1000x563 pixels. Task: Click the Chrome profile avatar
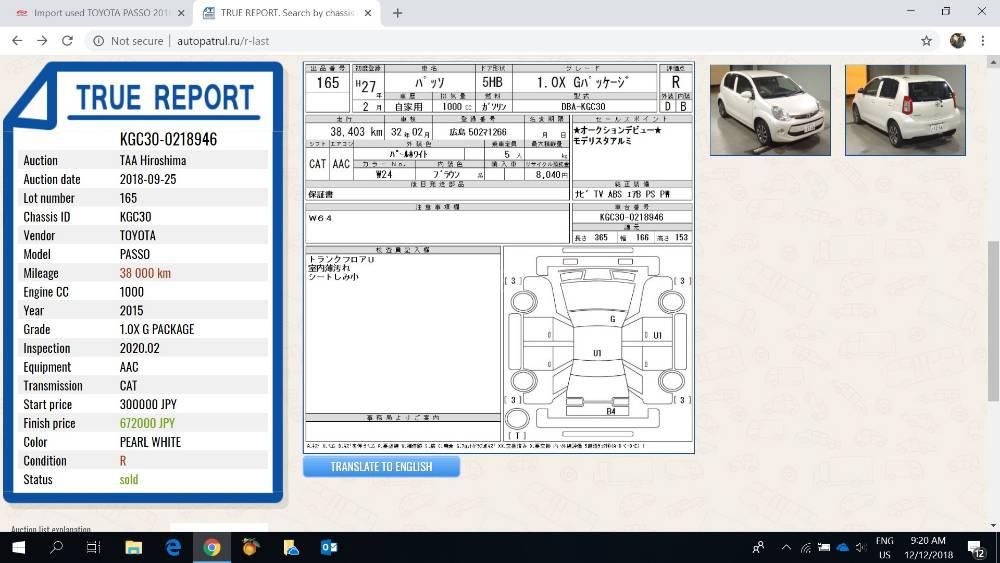957,41
